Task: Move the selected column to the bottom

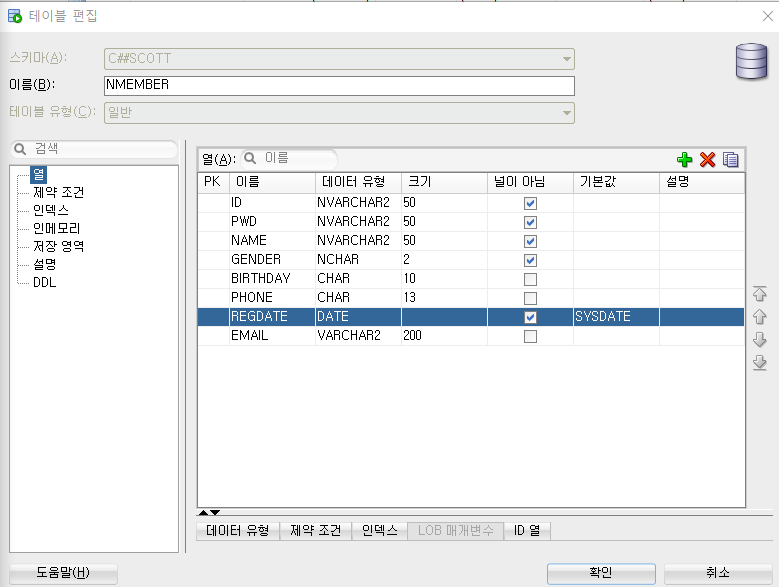Action: pyautogui.click(x=759, y=363)
